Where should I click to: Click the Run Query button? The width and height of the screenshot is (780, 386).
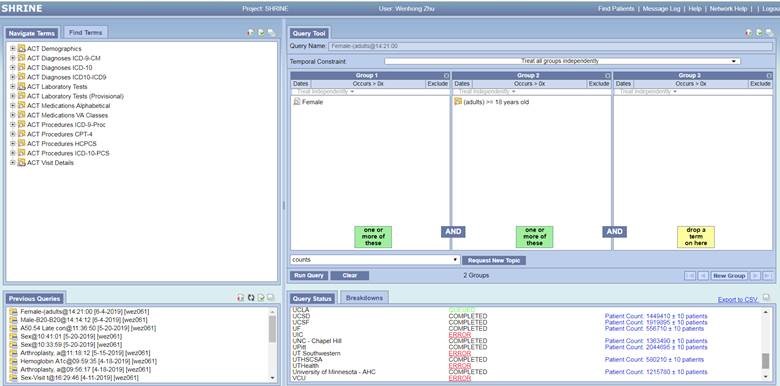309,276
